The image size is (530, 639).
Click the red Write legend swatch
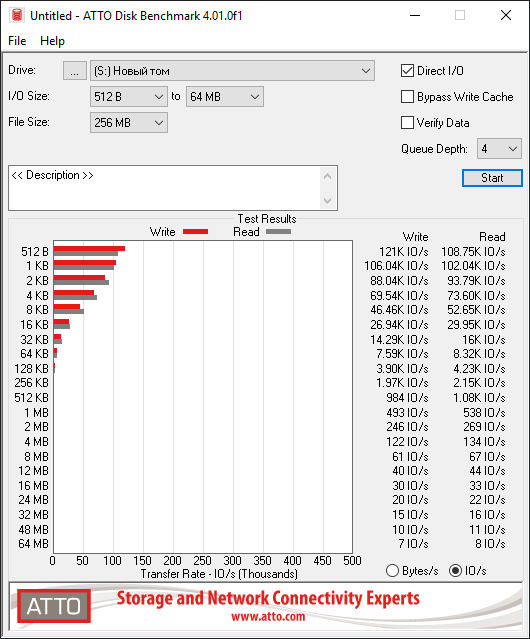pos(196,231)
